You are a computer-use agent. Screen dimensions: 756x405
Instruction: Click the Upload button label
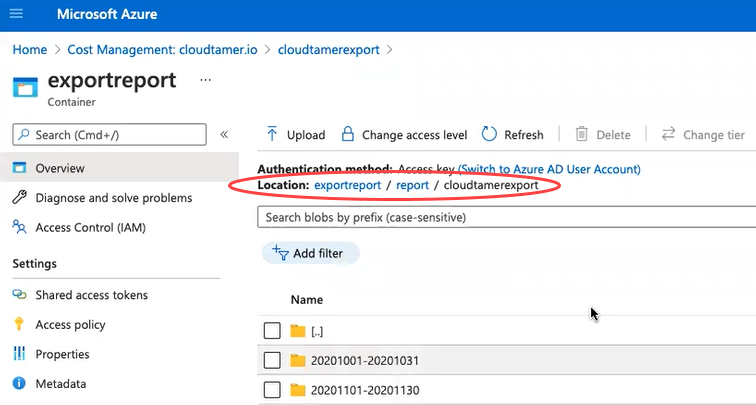click(306, 135)
